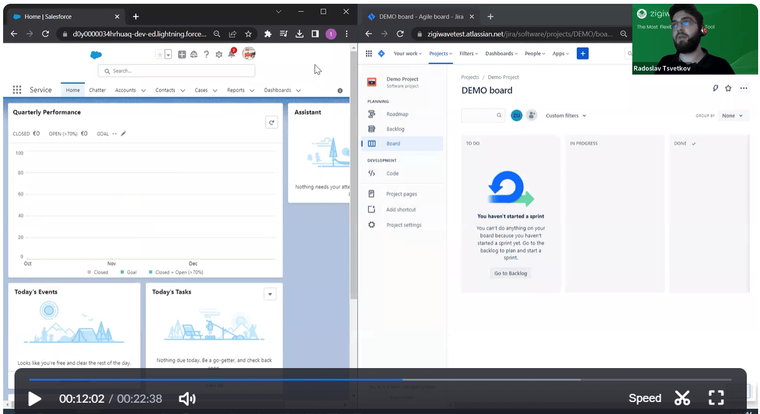Open the Jira Dashboards menu
760x414 pixels.
[x=501, y=53]
